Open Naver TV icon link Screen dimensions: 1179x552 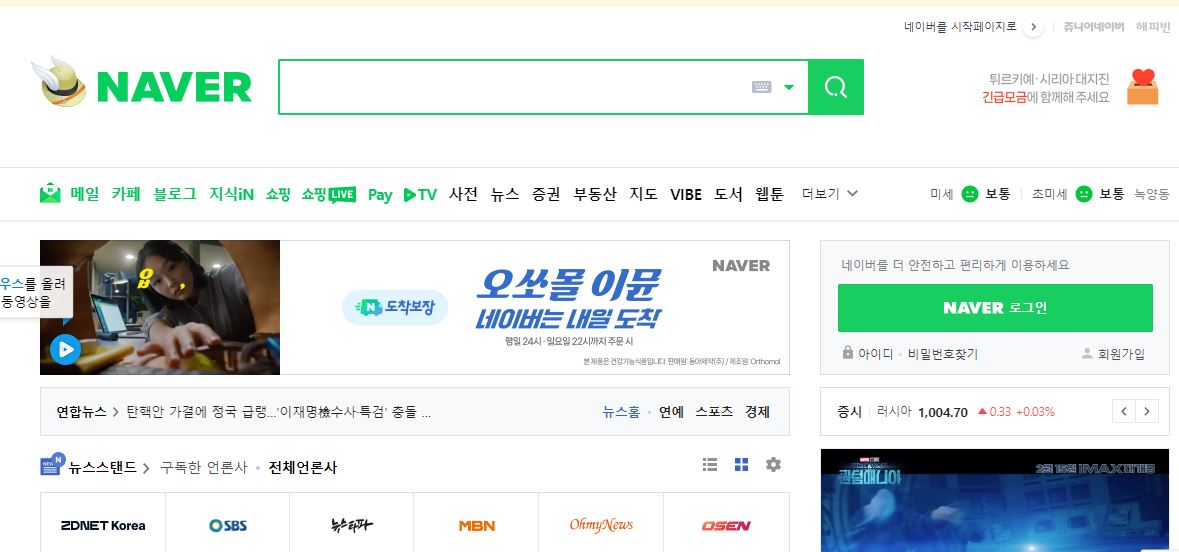tap(420, 195)
